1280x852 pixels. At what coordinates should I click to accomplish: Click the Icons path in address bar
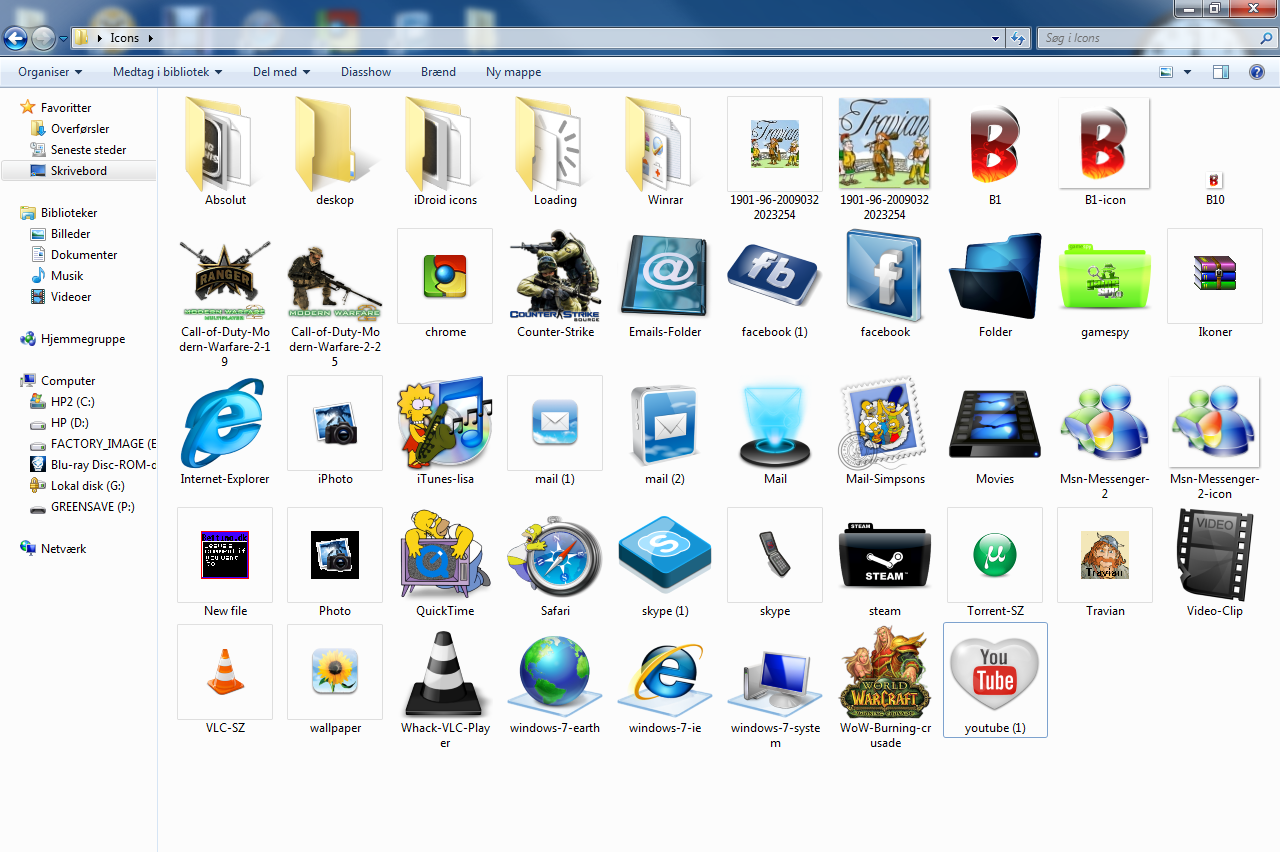[x=124, y=38]
